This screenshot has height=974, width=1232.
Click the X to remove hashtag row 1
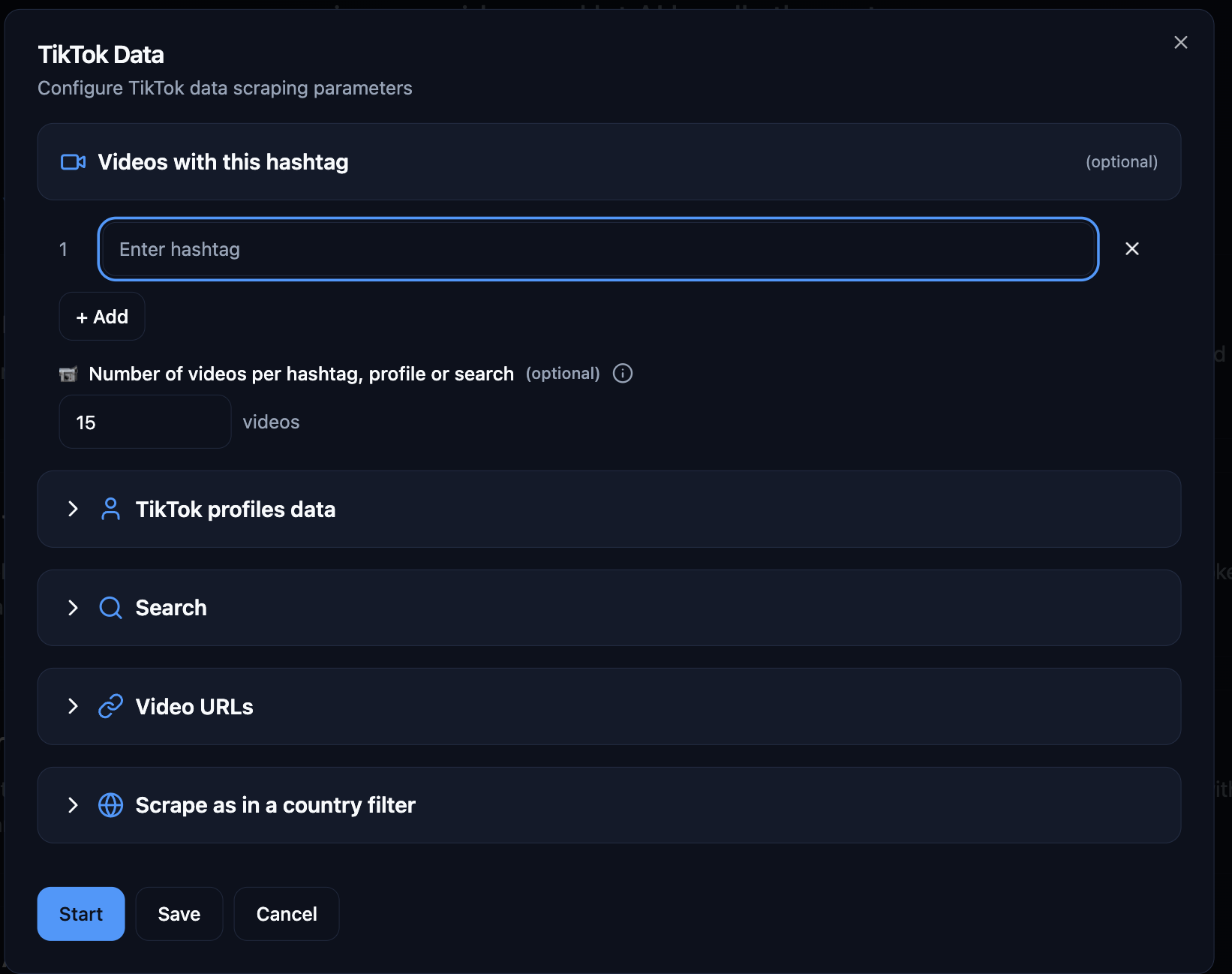pyautogui.click(x=1132, y=248)
